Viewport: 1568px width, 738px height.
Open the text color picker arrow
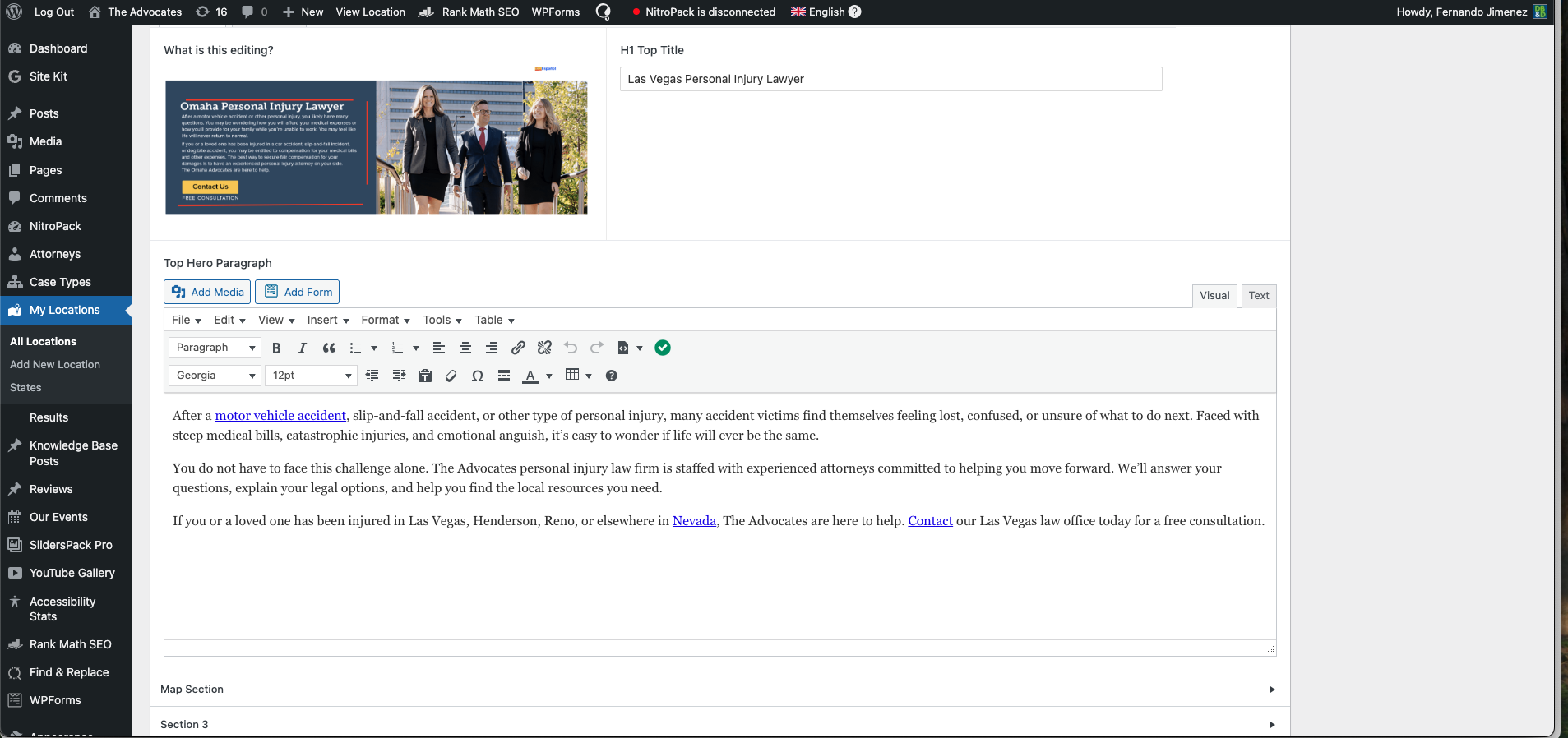(549, 376)
